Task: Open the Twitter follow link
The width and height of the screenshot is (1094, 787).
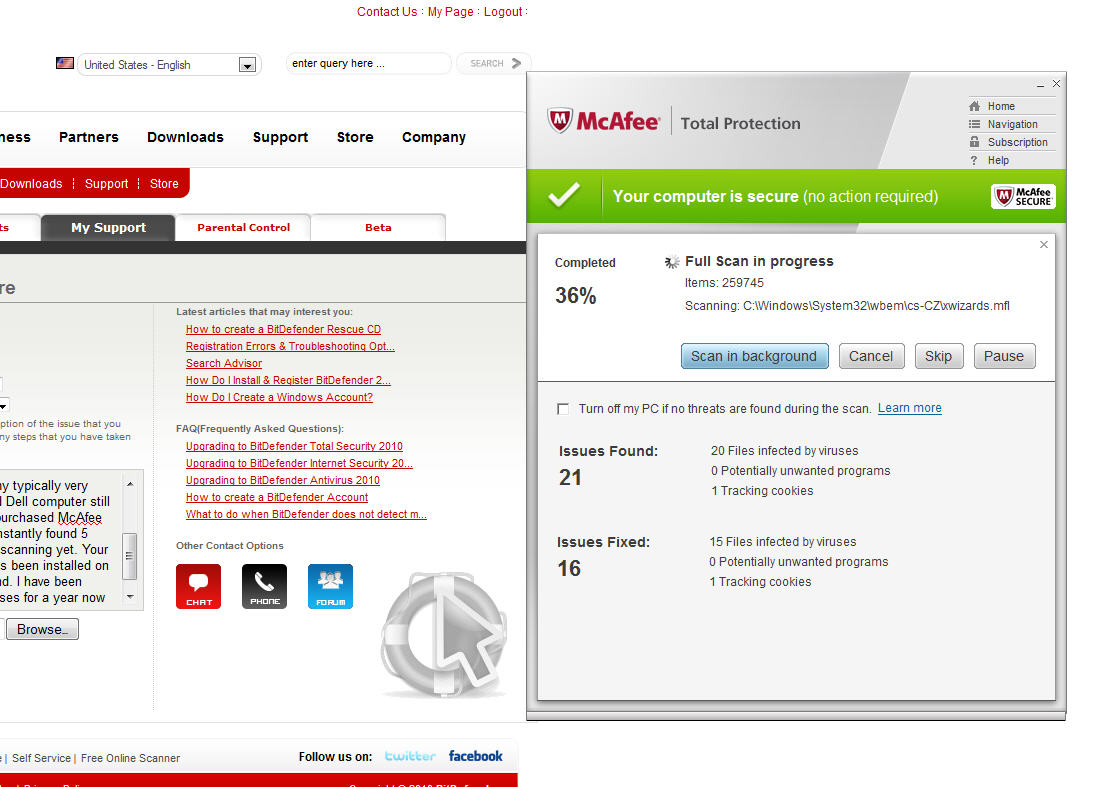Action: [410, 756]
